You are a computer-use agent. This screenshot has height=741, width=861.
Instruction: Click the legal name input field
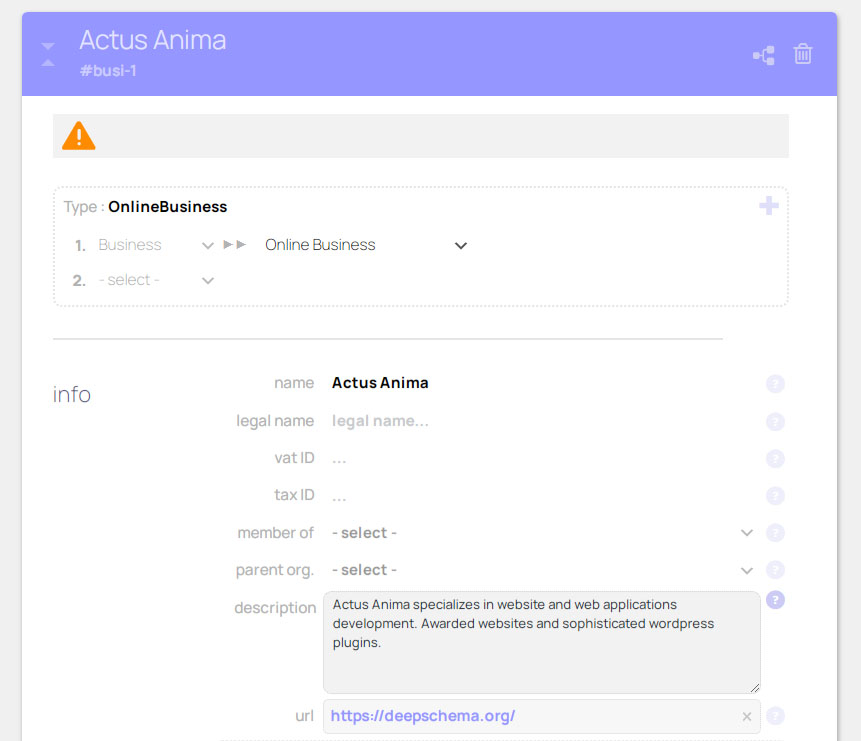[450, 421]
